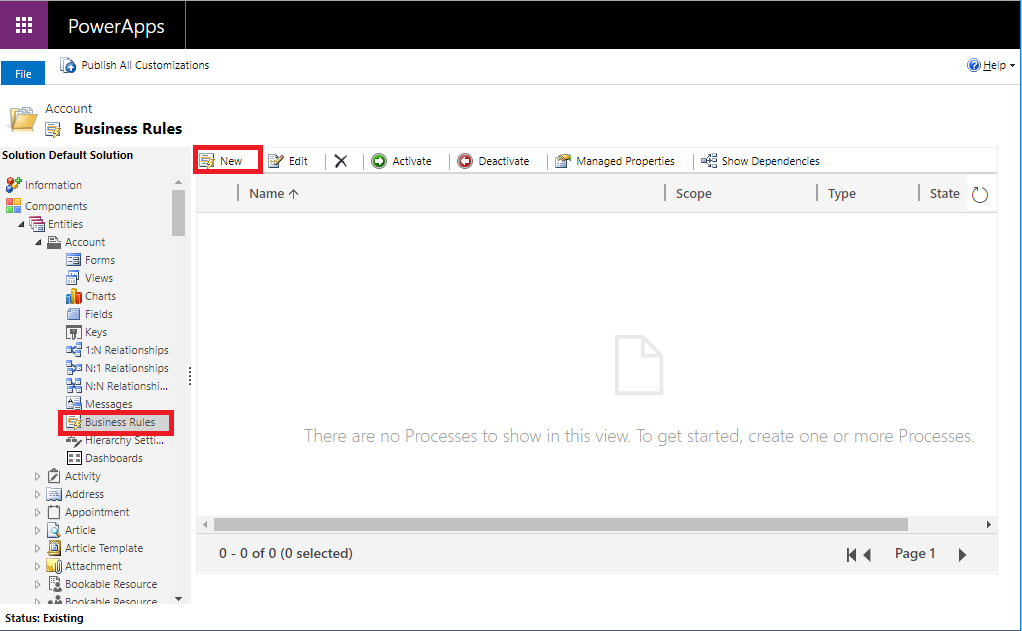The height and width of the screenshot is (631, 1022).
Task: Click the Publish All Customizations icon
Action: [68, 65]
